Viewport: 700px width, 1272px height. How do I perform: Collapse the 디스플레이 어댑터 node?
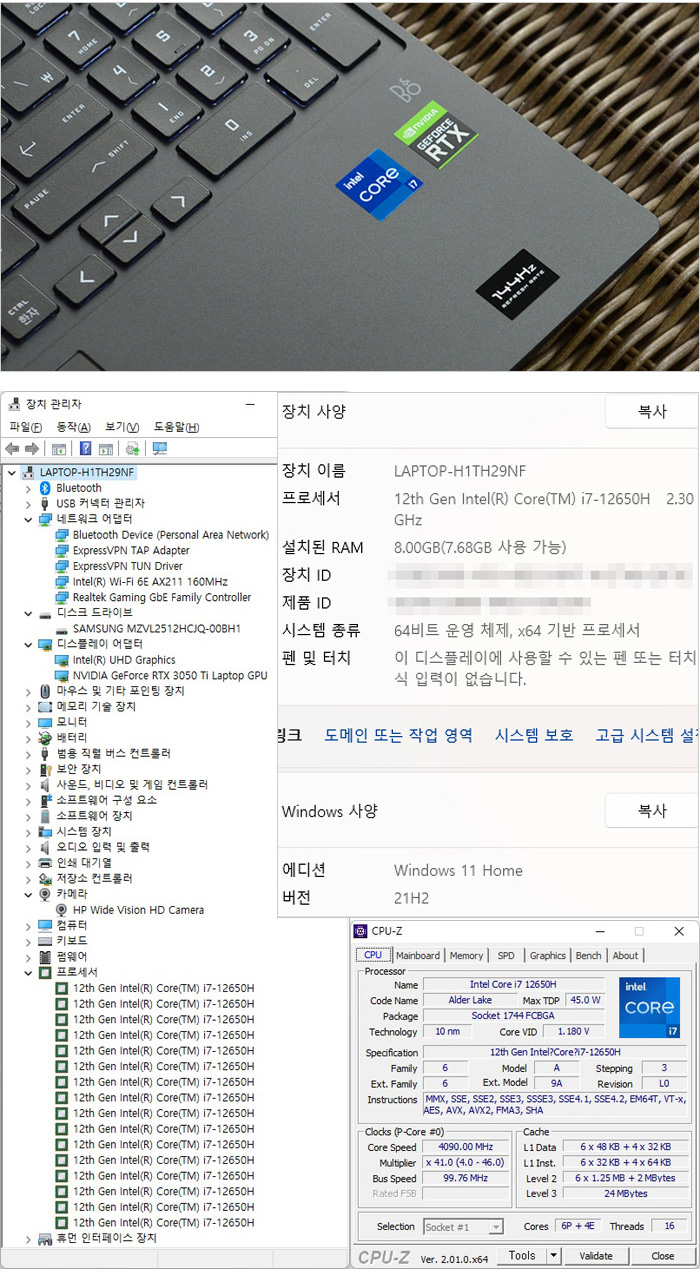point(28,644)
